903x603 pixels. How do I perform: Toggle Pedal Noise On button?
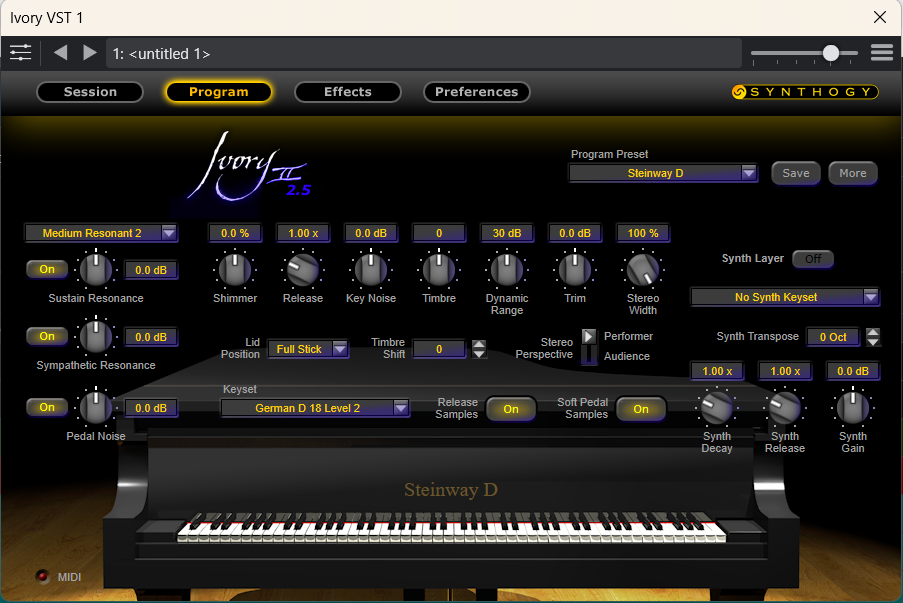(x=47, y=407)
